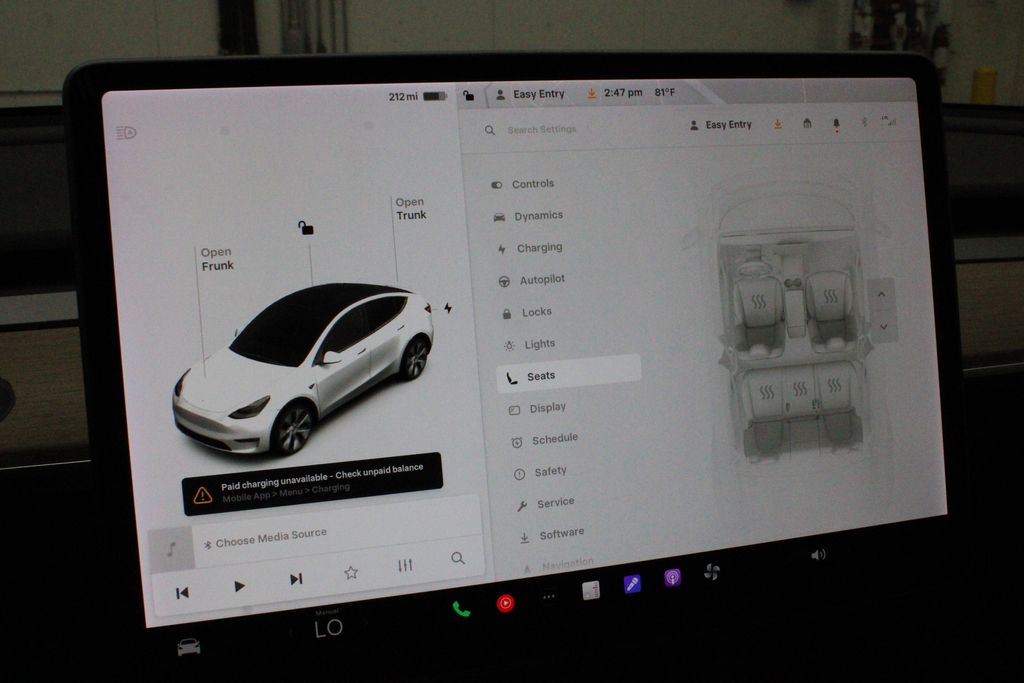Open the Navigation settings menu
1024x683 pixels.
click(x=558, y=564)
